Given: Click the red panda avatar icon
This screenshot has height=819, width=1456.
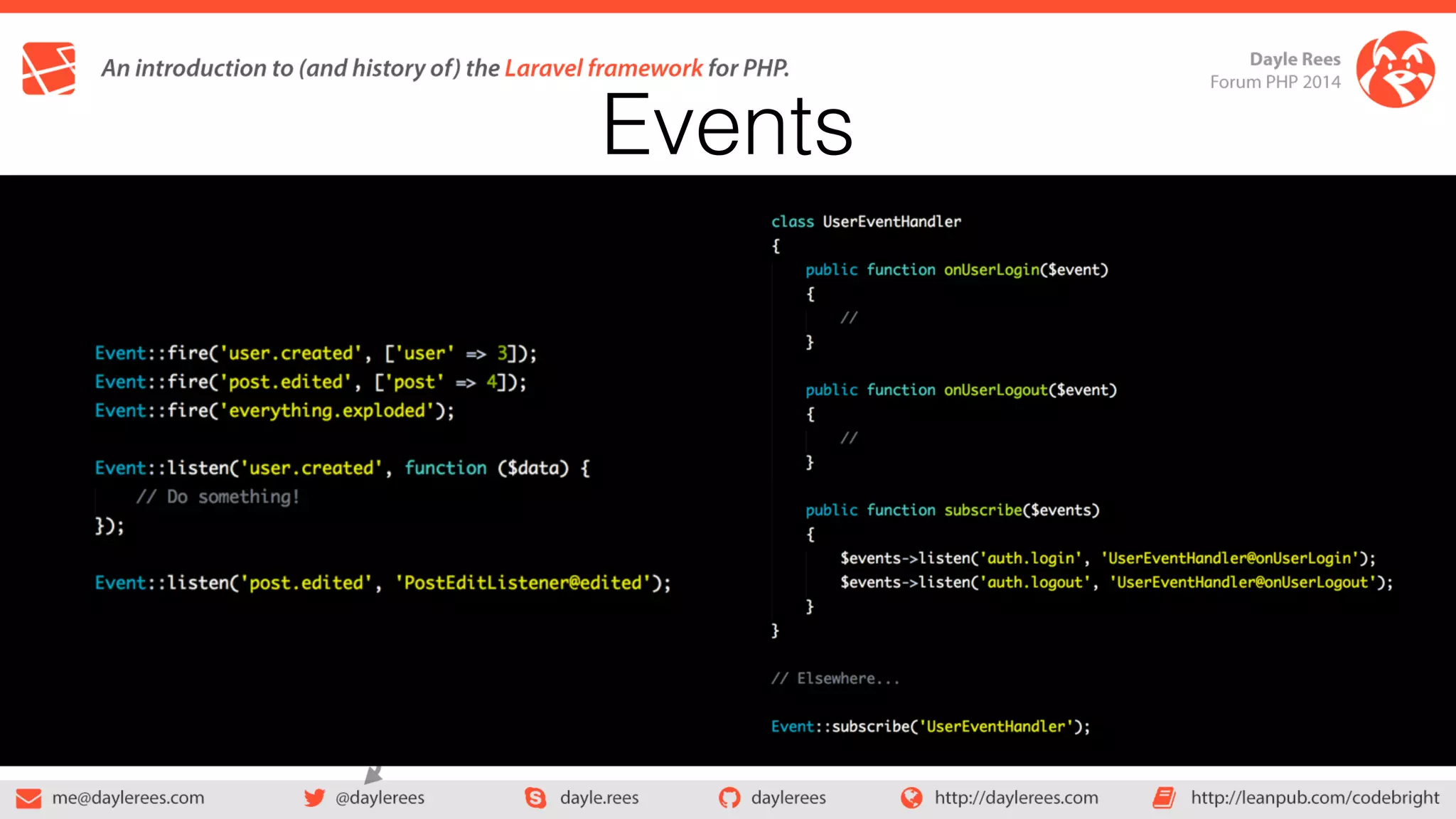Looking at the screenshot, I should 1396,69.
